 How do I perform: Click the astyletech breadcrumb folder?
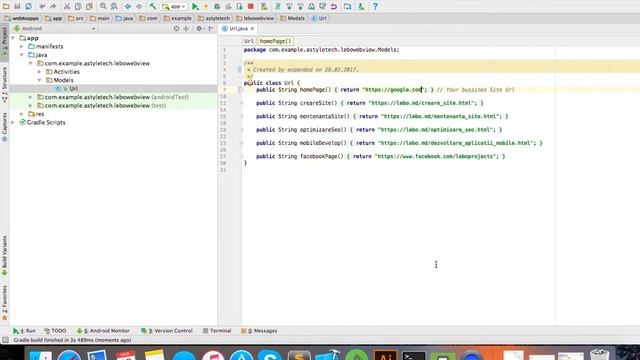[x=214, y=18]
